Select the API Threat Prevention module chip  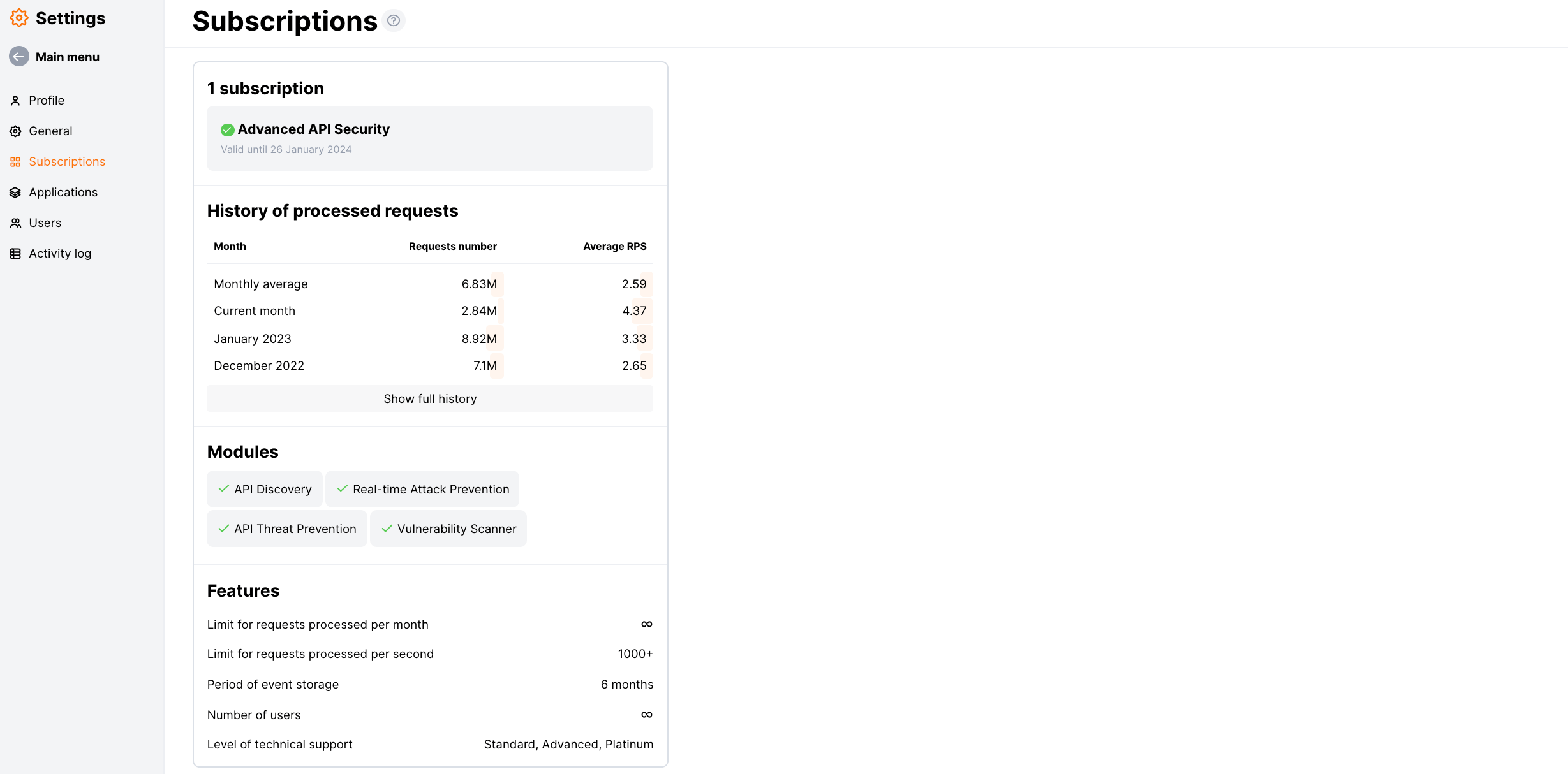coord(286,529)
